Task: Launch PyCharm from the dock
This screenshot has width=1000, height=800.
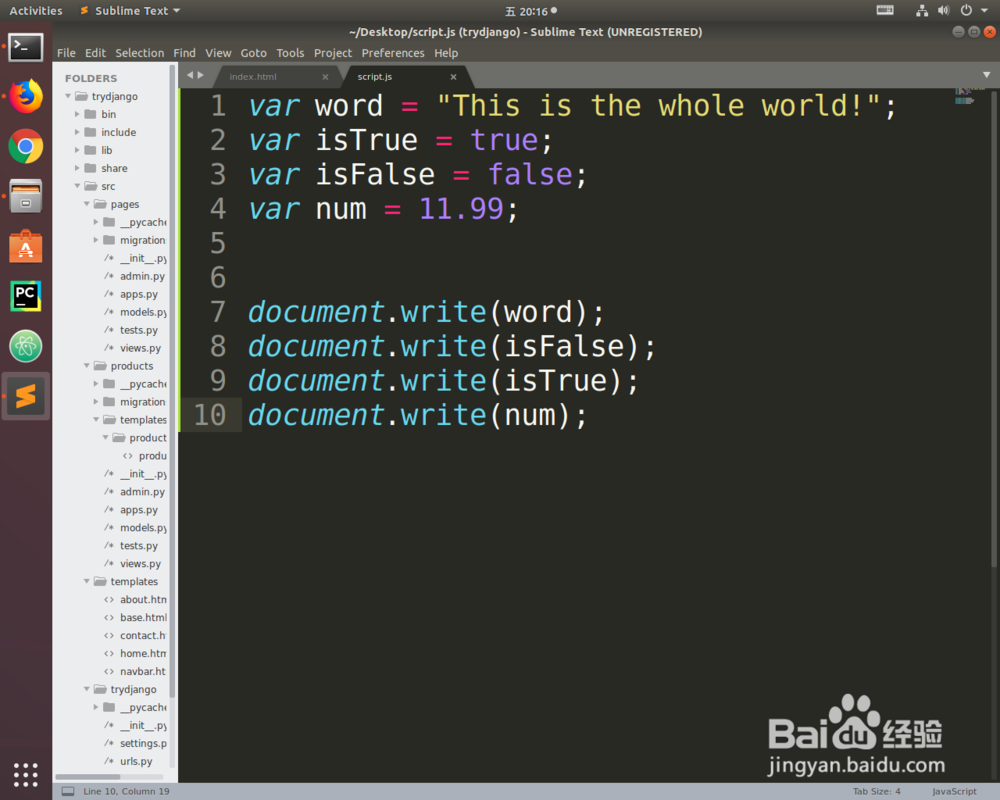Action: pos(26,296)
